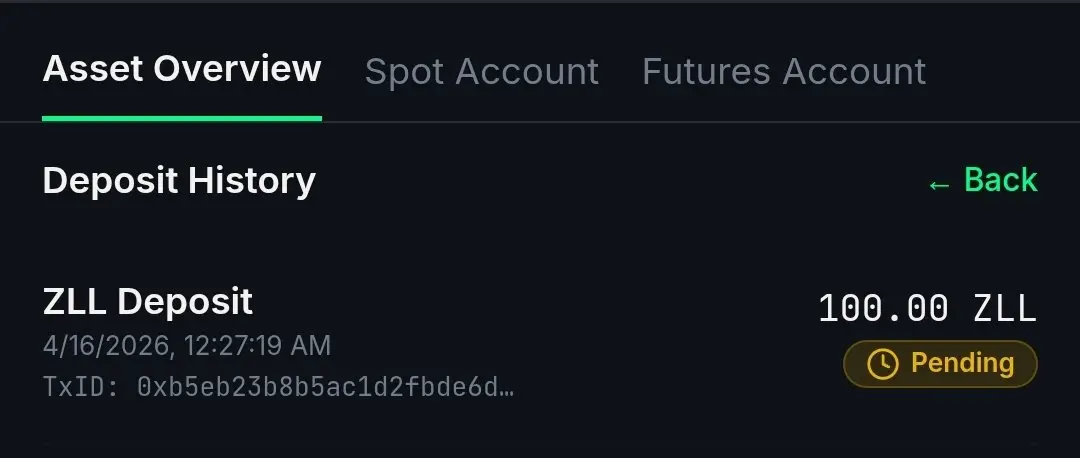Click the yellow Pending status text

point(962,363)
